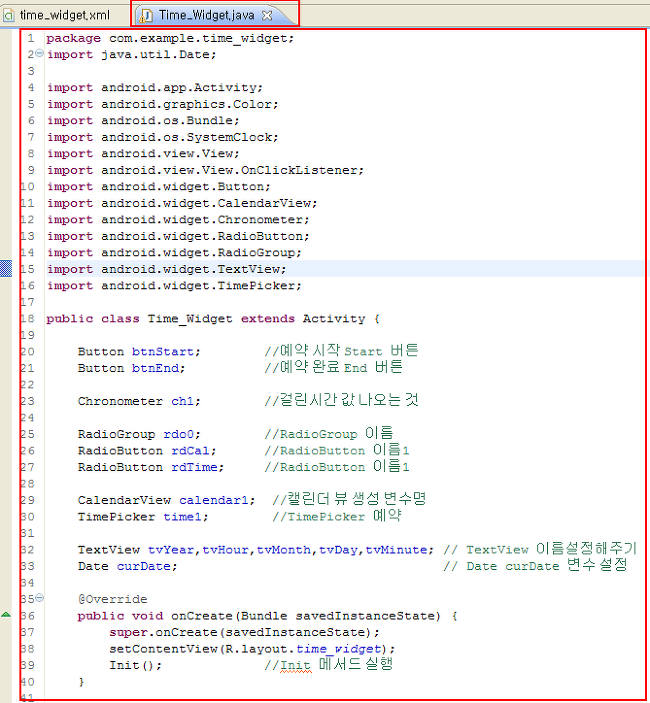This screenshot has height=703, width=650.
Task: Click the line number 1 in gutter
Action: (31, 38)
